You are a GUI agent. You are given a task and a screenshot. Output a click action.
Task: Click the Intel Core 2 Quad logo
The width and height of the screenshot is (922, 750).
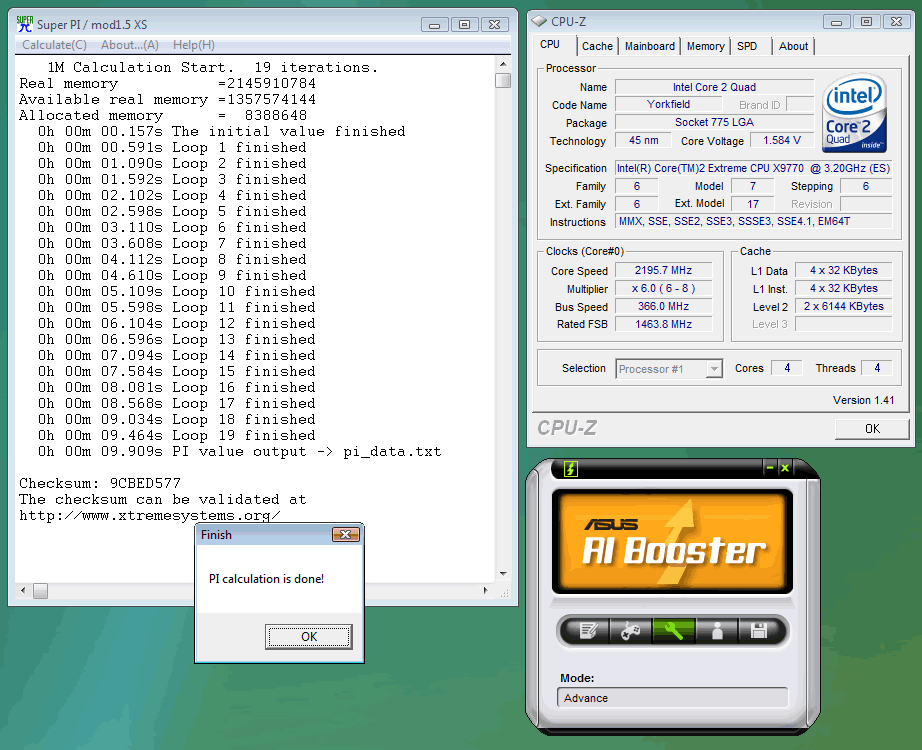pyautogui.click(x=854, y=113)
